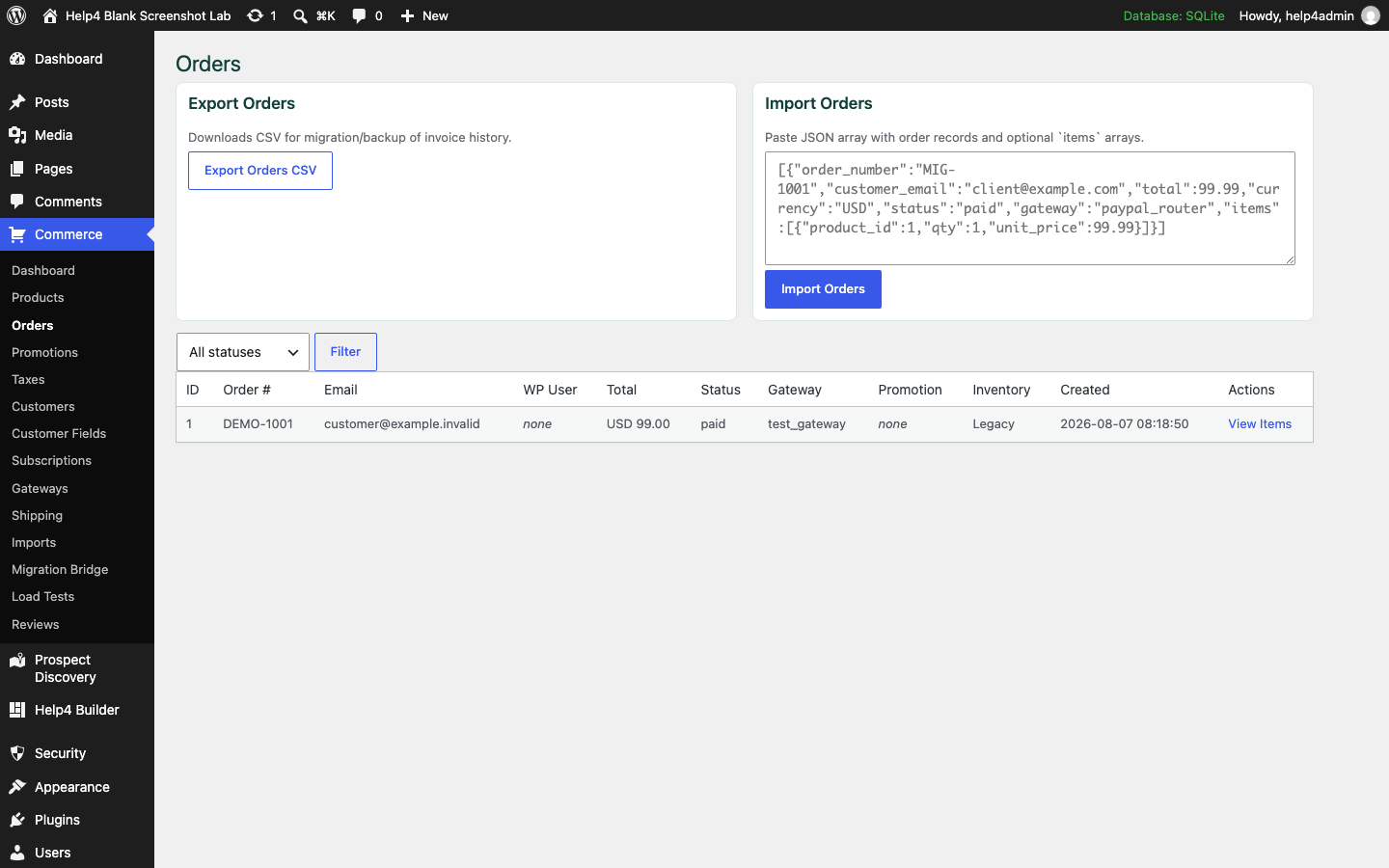Click the Security shield icon
The width and height of the screenshot is (1389, 868).
pos(17,753)
